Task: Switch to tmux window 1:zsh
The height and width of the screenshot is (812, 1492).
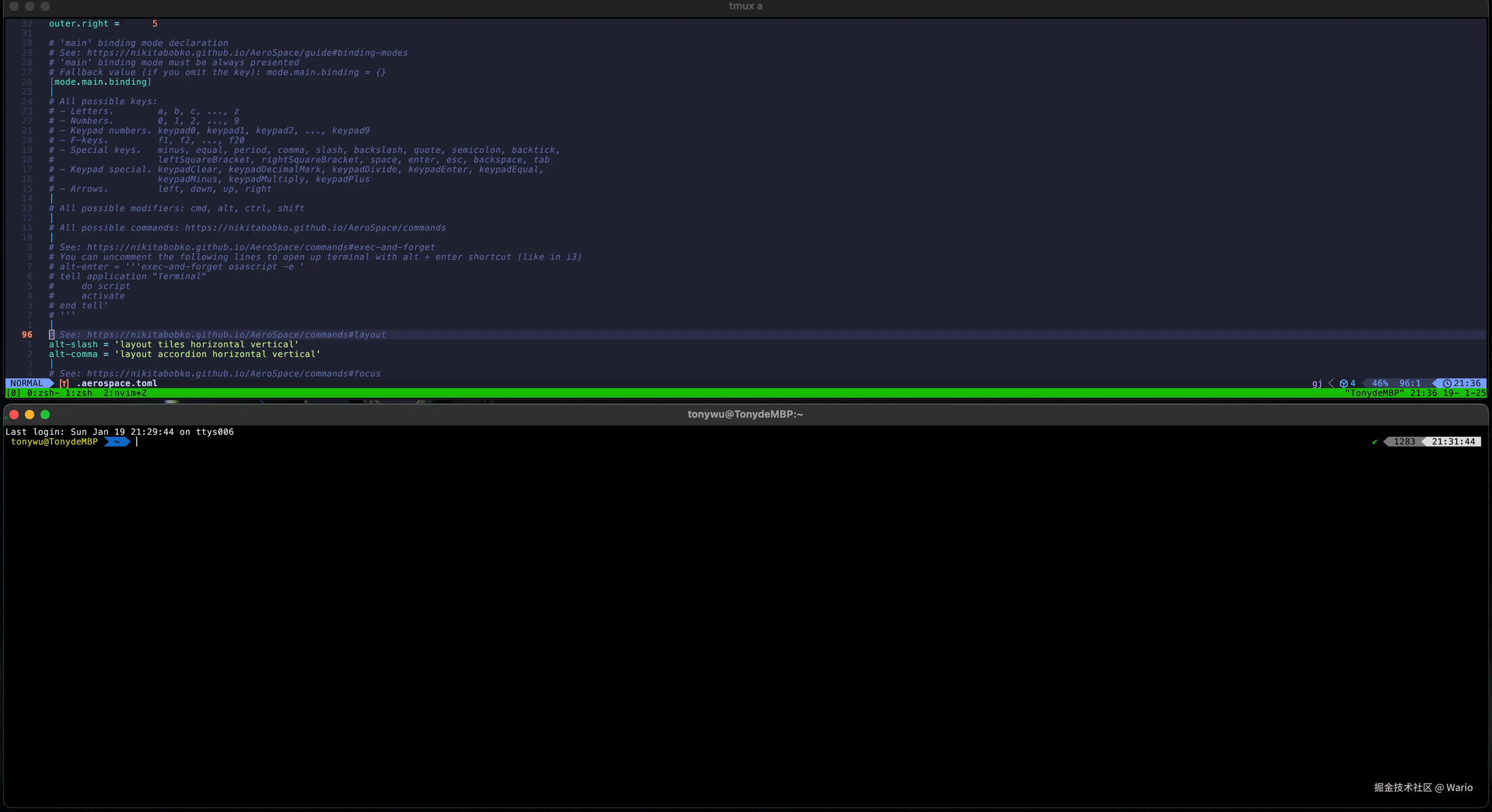Action: click(x=79, y=393)
